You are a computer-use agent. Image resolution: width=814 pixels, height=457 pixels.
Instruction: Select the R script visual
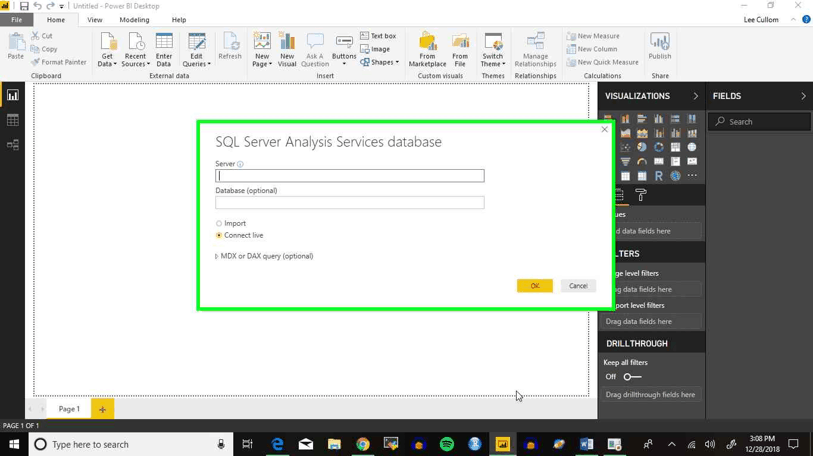point(658,176)
